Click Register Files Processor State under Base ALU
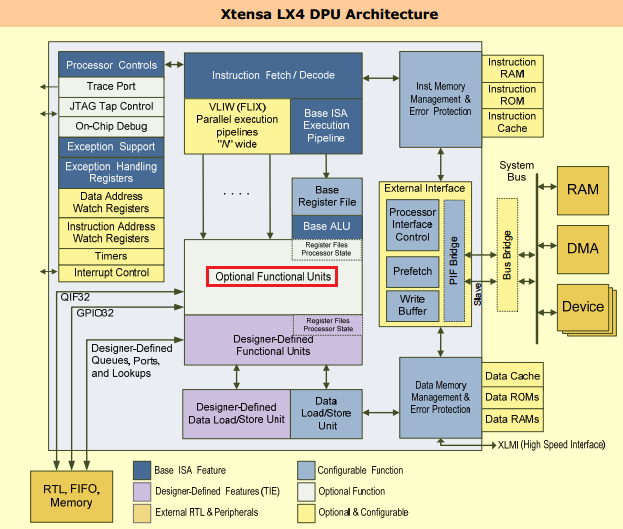 (x=327, y=249)
